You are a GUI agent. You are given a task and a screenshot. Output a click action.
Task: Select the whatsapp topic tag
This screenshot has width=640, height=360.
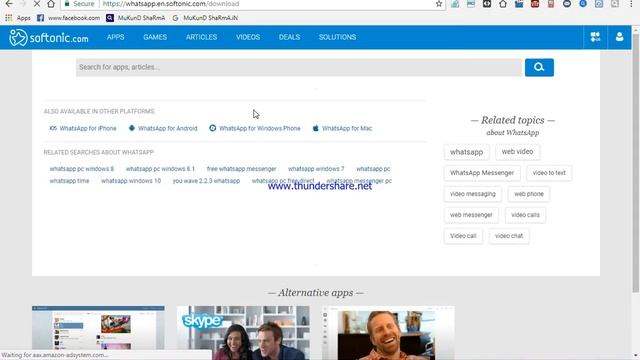coord(467,152)
